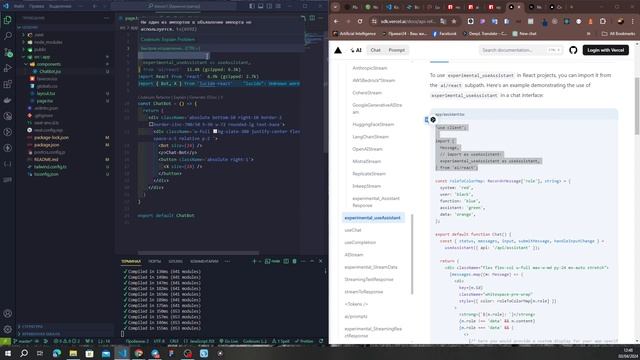Open AnthropicStream docs link
The height and width of the screenshot is (360, 640).
[369, 68]
